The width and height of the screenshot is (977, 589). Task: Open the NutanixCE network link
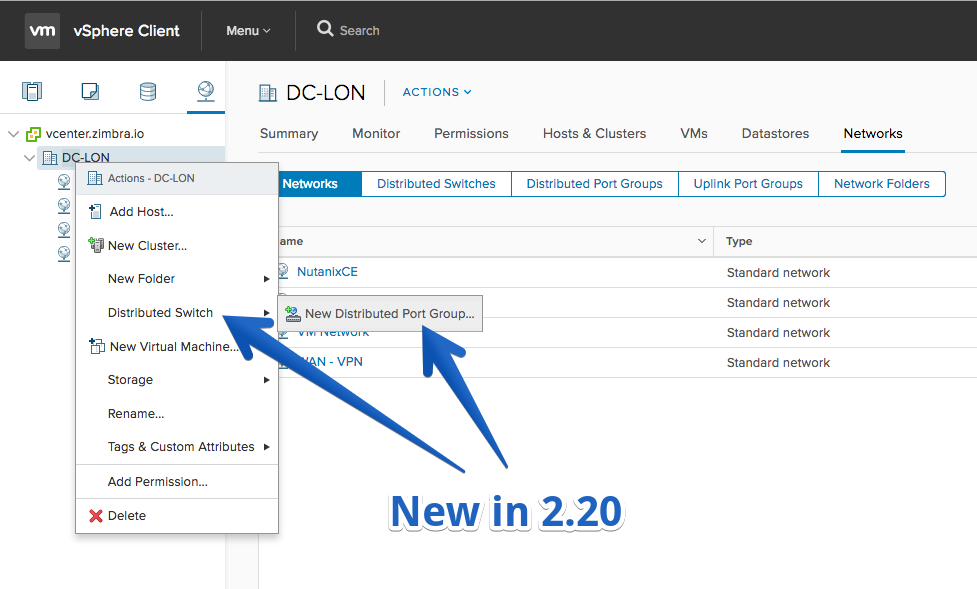[x=327, y=272]
